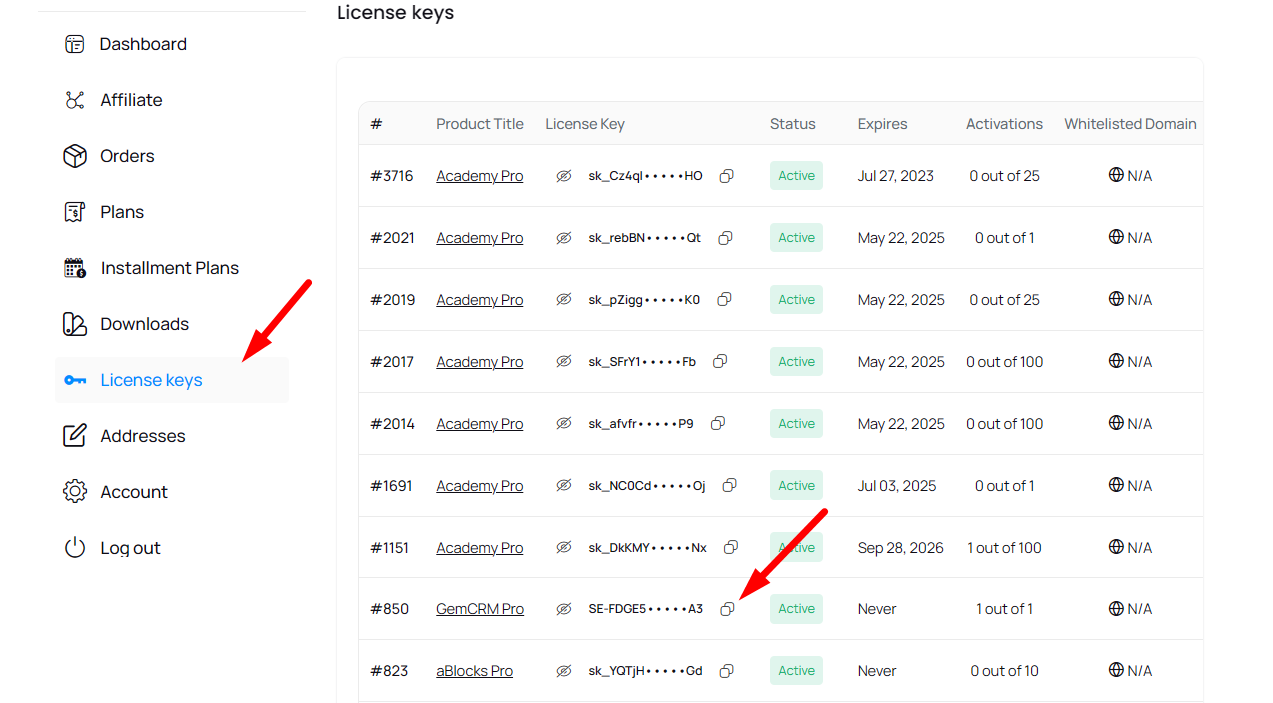Click the 'Sep 28, 2026' expiry date
Image resolution: width=1273 pixels, height=703 pixels.
[x=901, y=548]
